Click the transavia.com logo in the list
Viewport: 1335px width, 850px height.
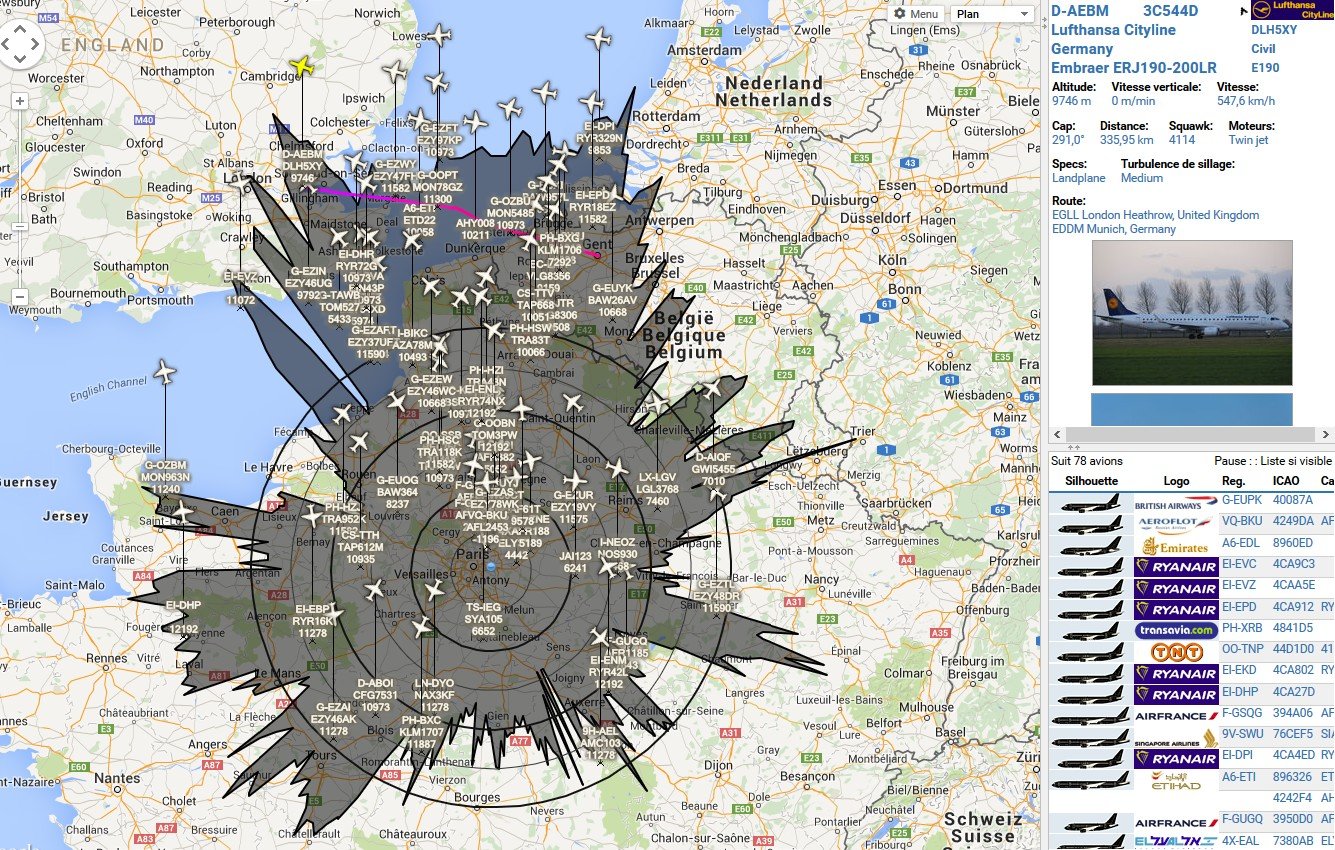pyautogui.click(x=1176, y=630)
